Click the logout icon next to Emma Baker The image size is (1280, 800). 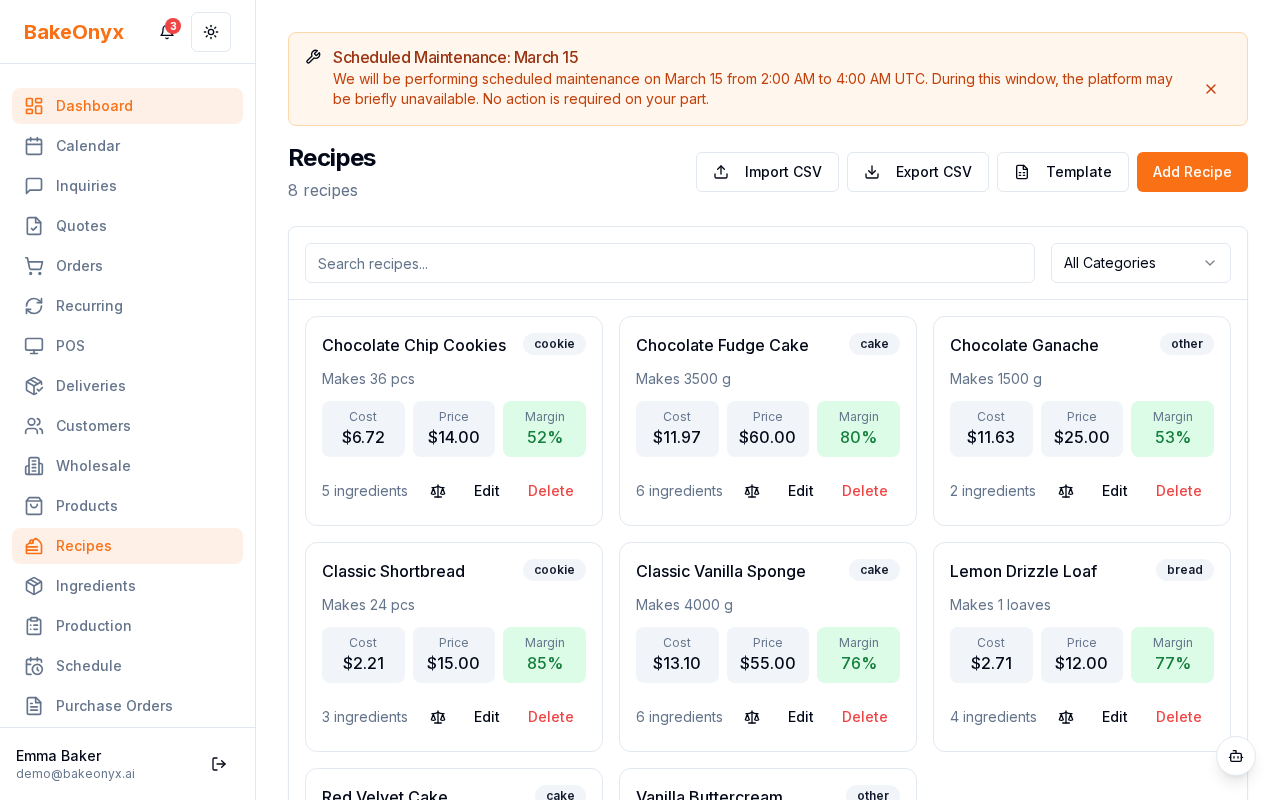coord(219,764)
